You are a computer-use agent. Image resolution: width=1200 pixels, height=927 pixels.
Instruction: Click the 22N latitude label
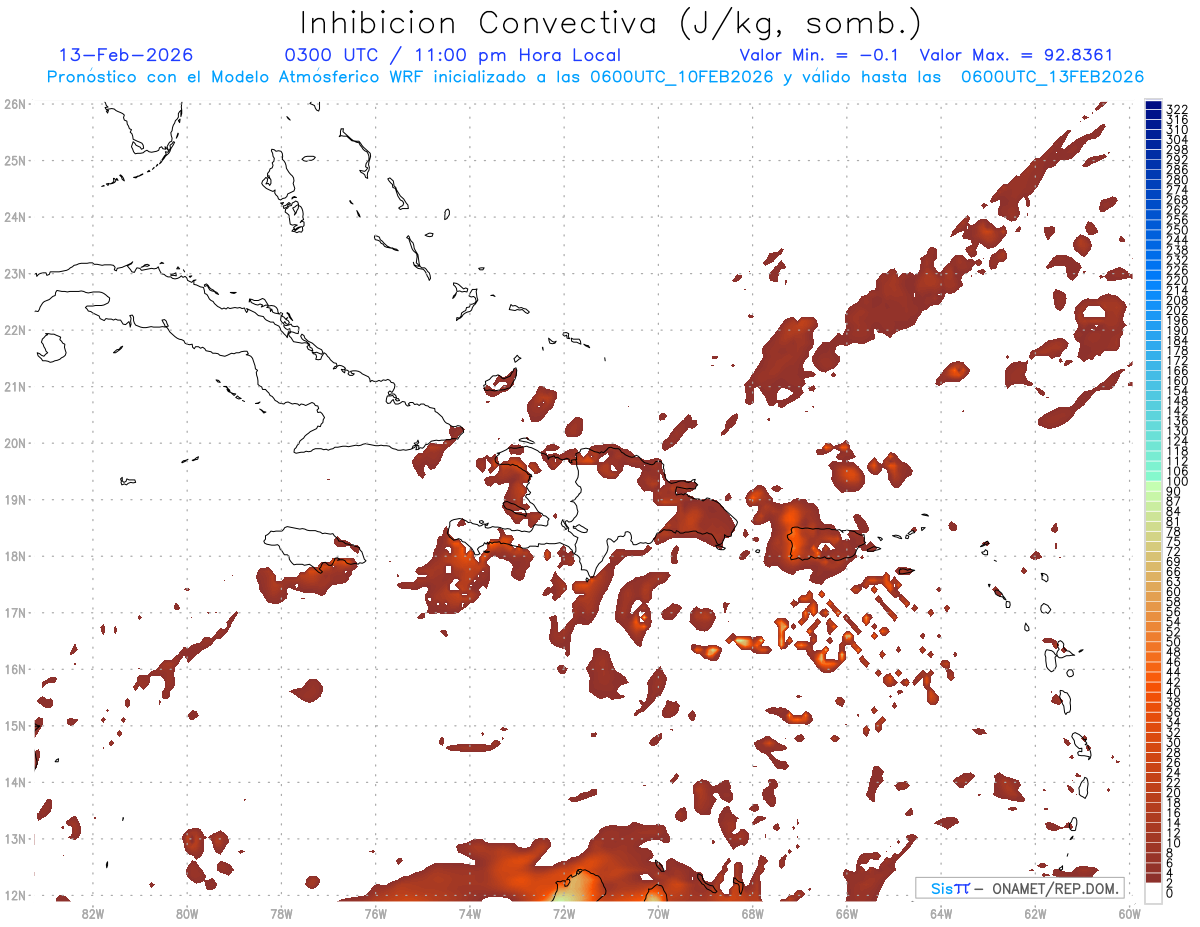15,330
